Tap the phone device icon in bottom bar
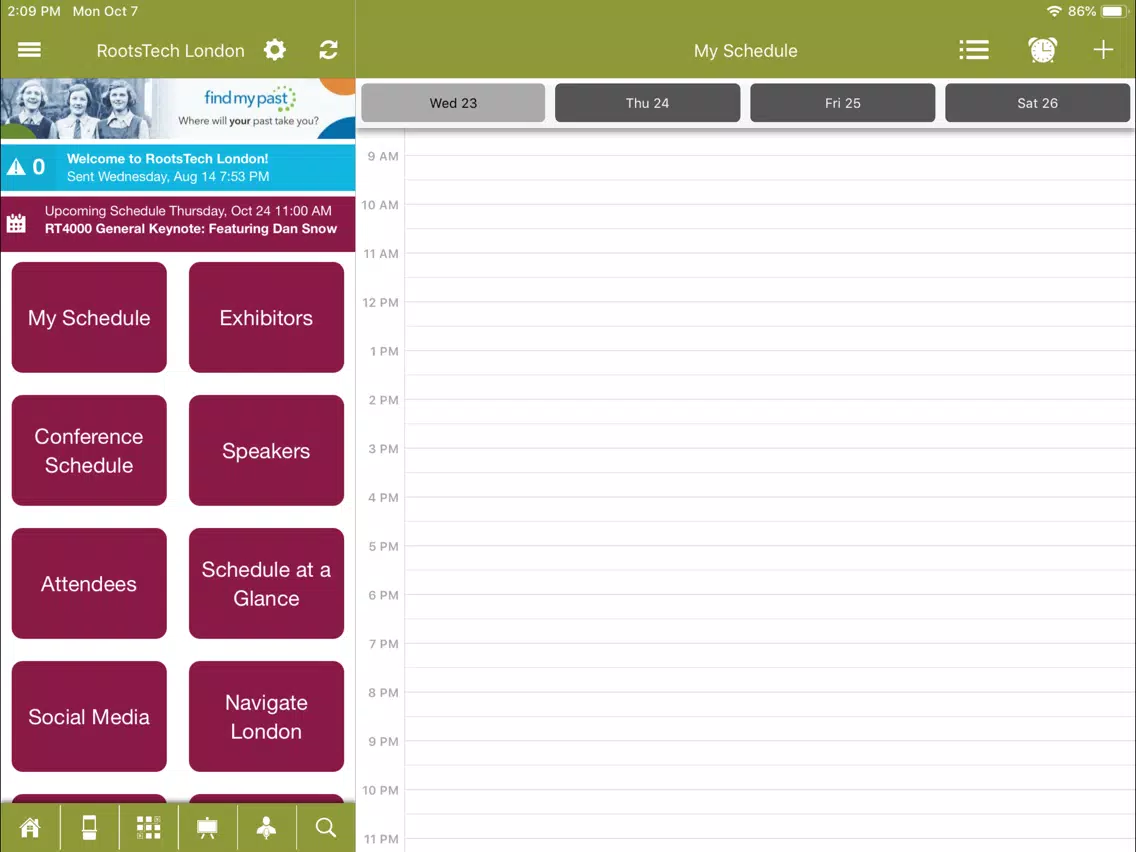Image resolution: width=1136 pixels, height=852 pixels. click(x=89, y=827)
